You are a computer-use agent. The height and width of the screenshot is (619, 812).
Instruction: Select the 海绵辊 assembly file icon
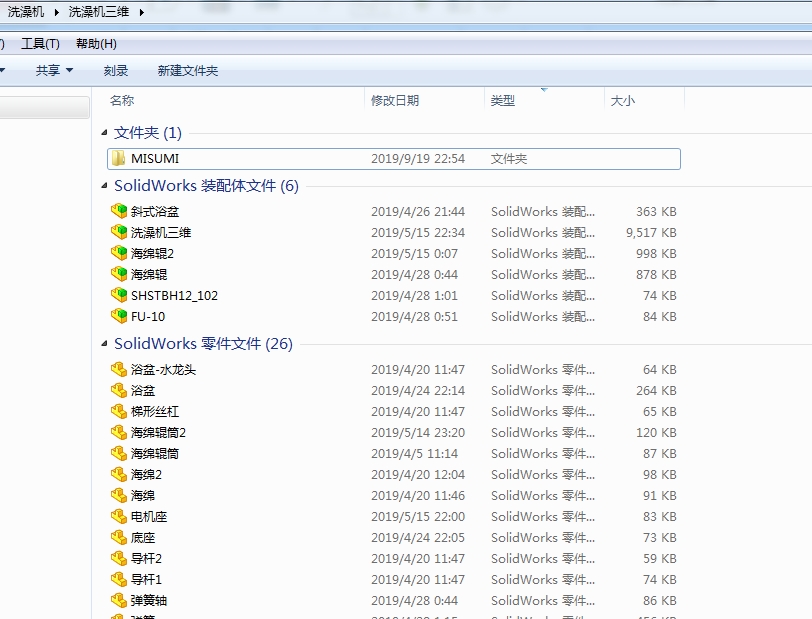pyautogui.click(x=119, y=274)
